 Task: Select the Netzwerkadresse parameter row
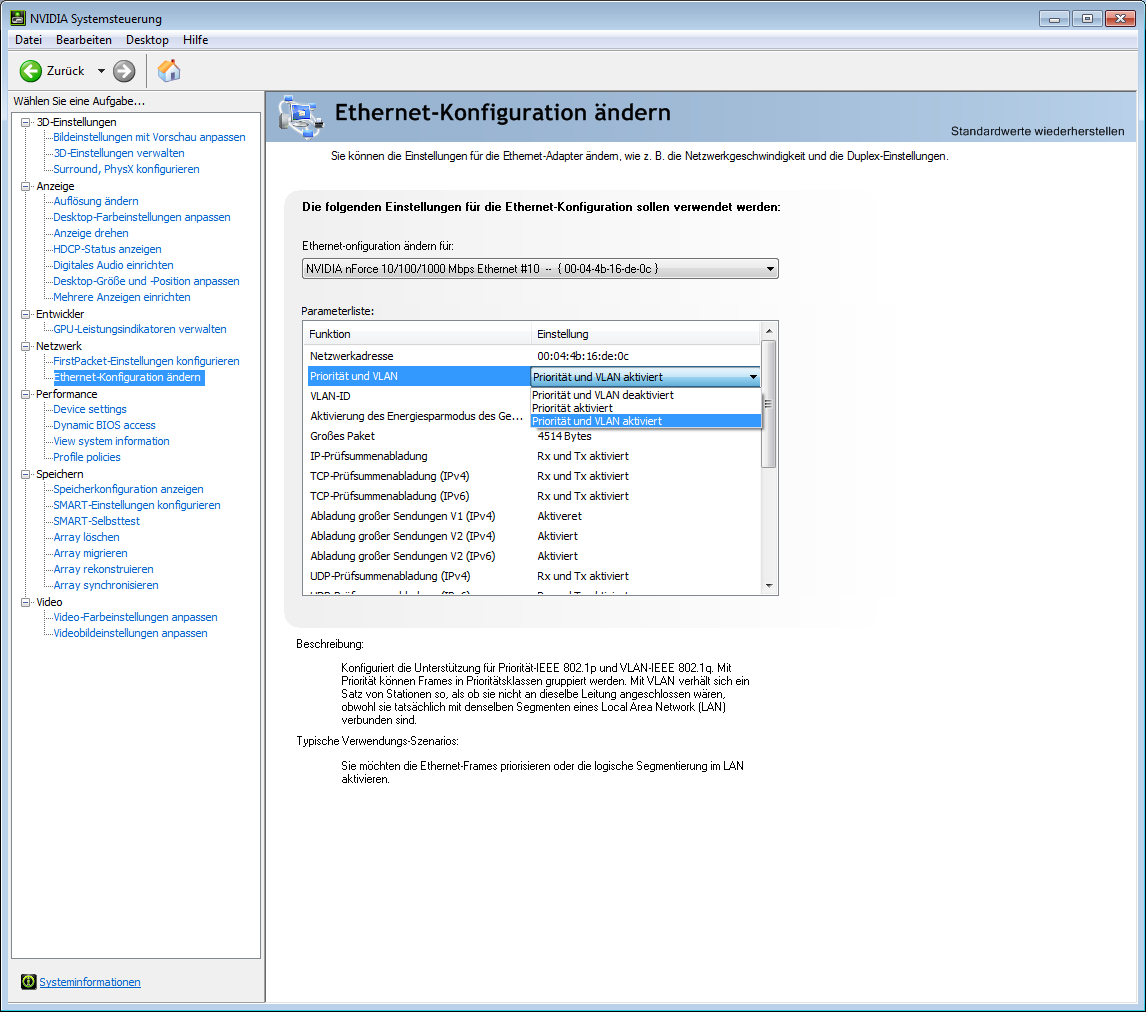coord(534,356)
